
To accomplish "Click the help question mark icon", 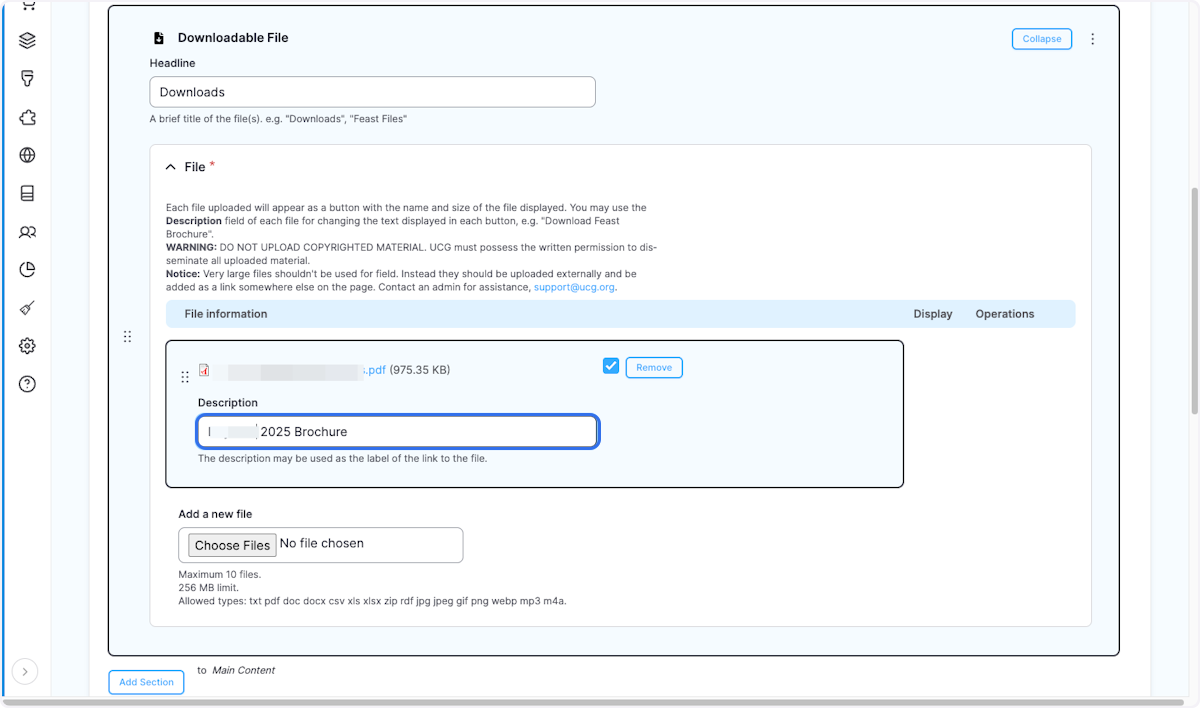I will click(26, 384).
